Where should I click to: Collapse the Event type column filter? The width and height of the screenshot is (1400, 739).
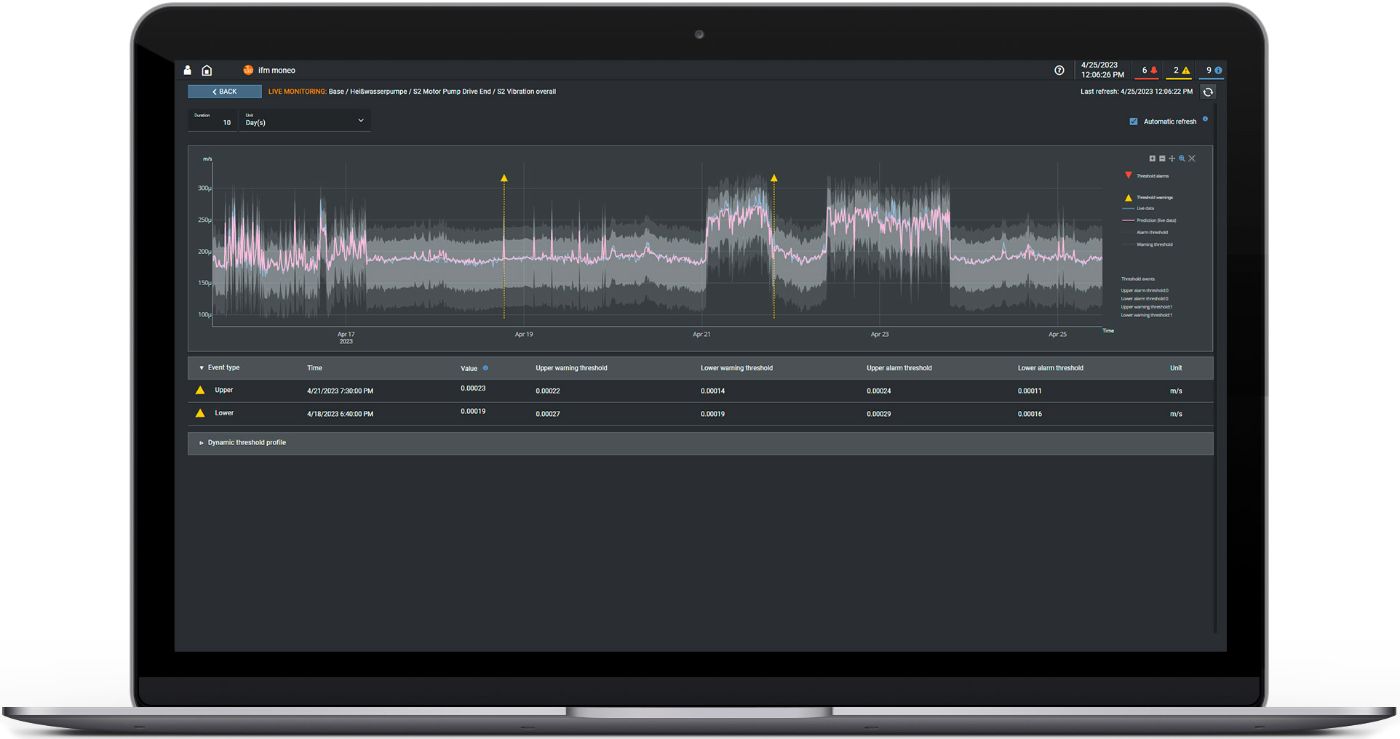point(203,367)
